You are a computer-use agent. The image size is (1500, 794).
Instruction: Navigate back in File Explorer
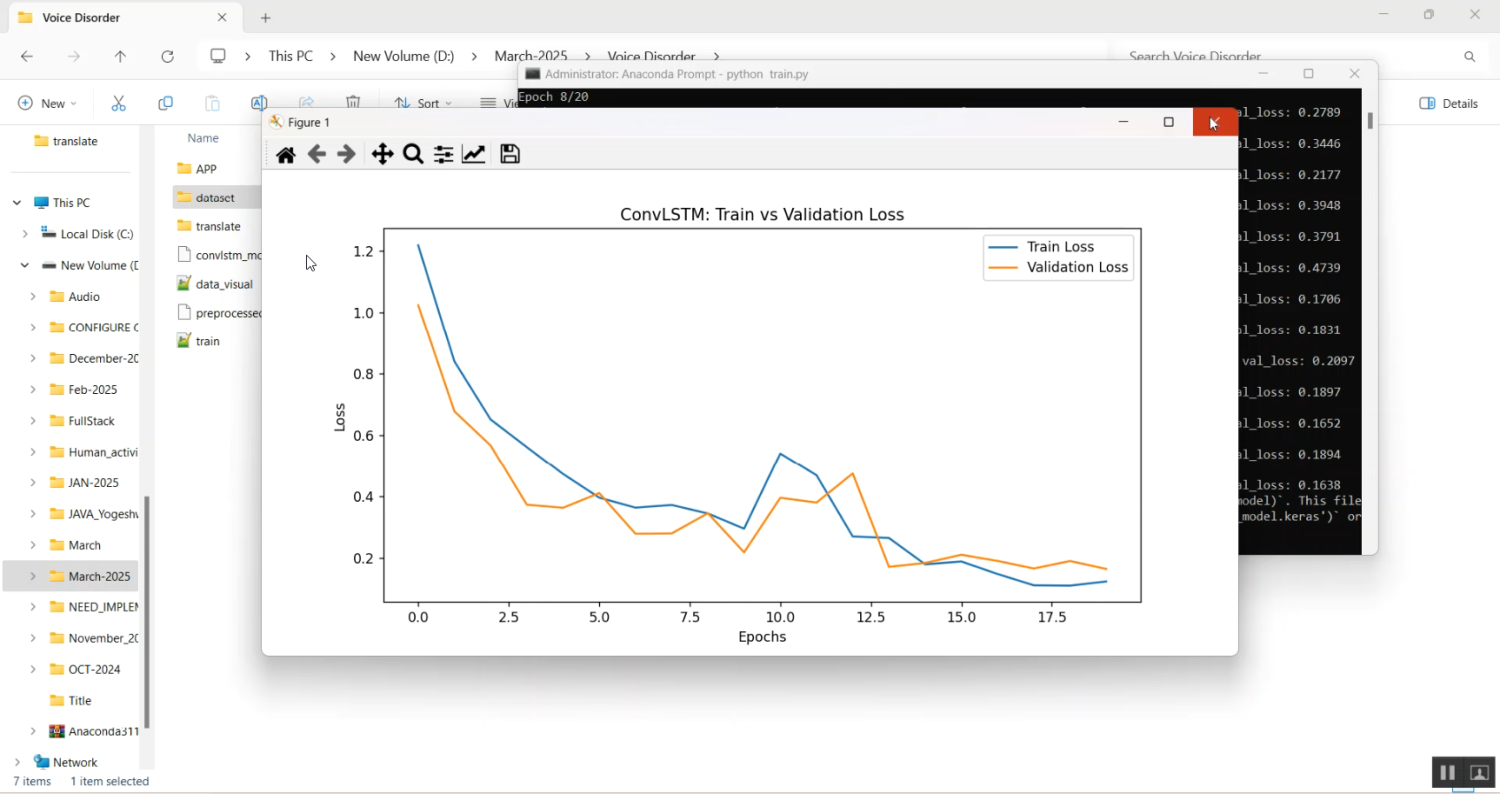27,57
